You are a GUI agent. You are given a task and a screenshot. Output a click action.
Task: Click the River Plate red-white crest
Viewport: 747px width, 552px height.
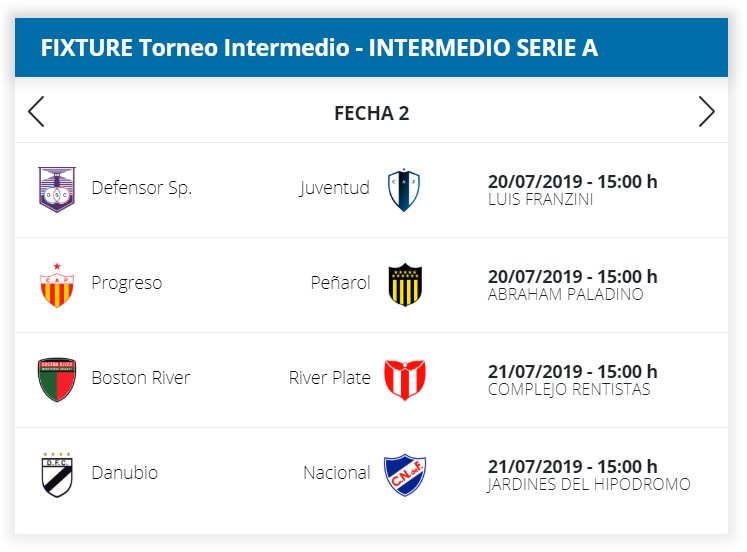tap(404, 379)
